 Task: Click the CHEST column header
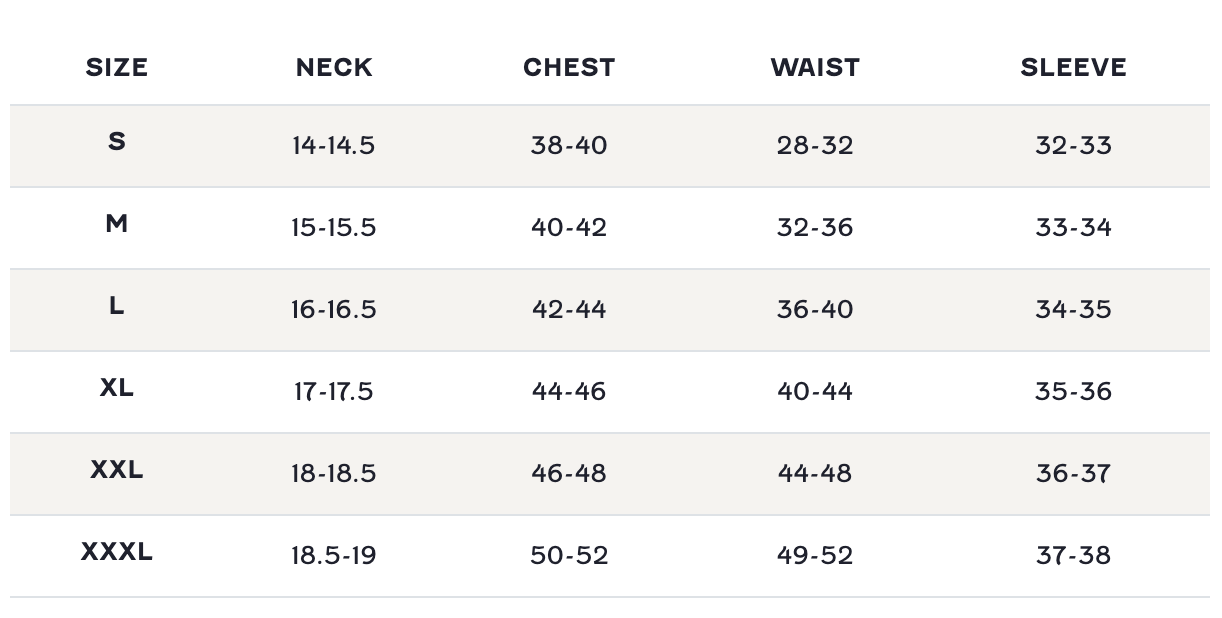tap(569, 68)
